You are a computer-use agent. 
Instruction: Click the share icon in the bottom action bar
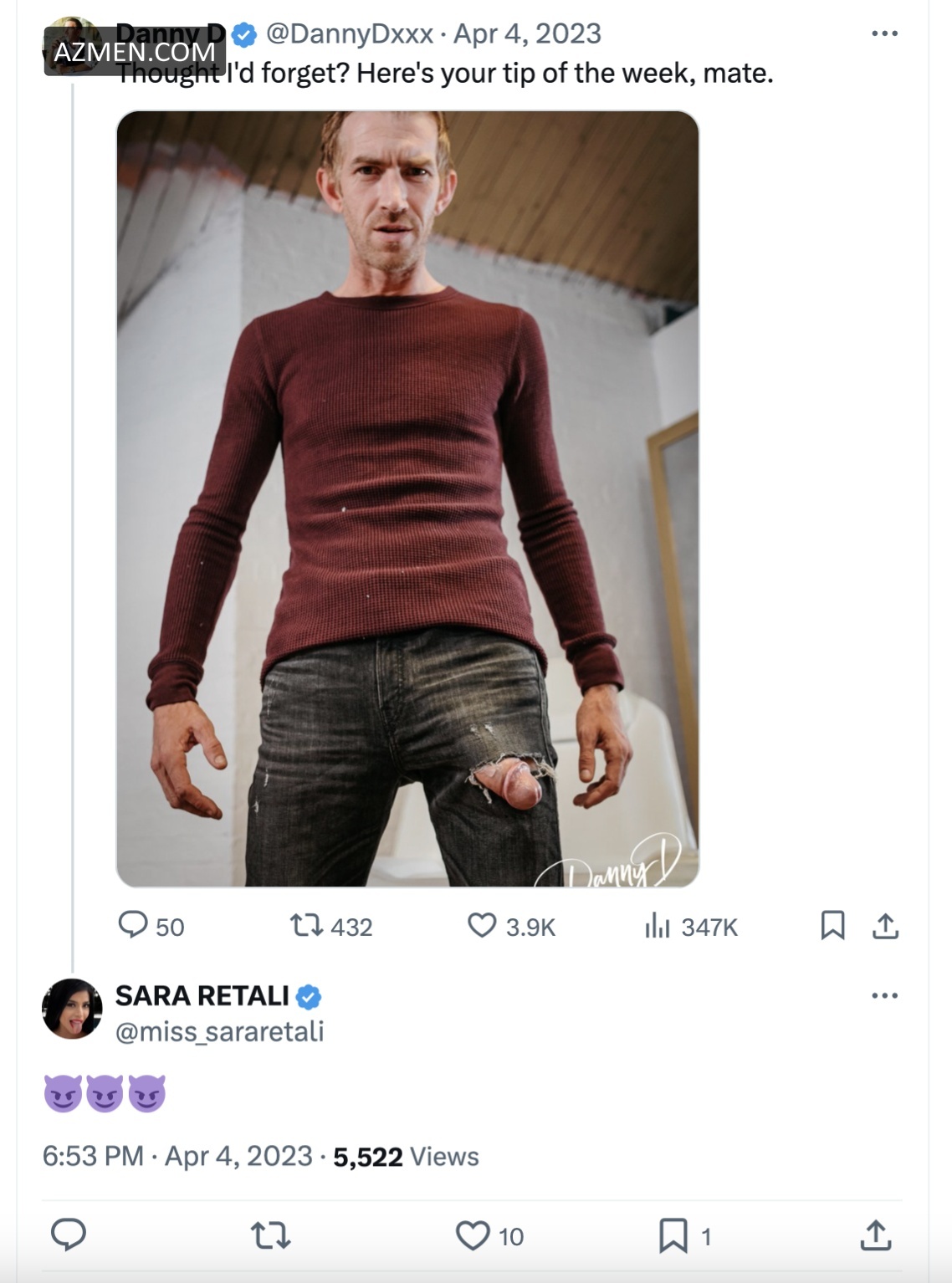[x=876, y=1235]
